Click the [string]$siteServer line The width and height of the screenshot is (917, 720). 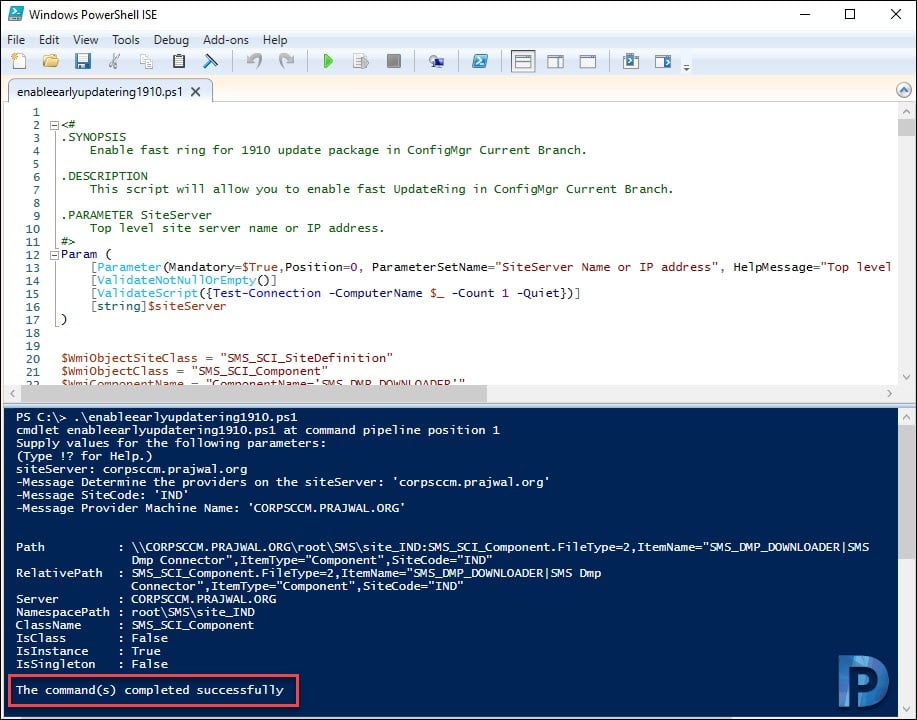tap(158, 306)
